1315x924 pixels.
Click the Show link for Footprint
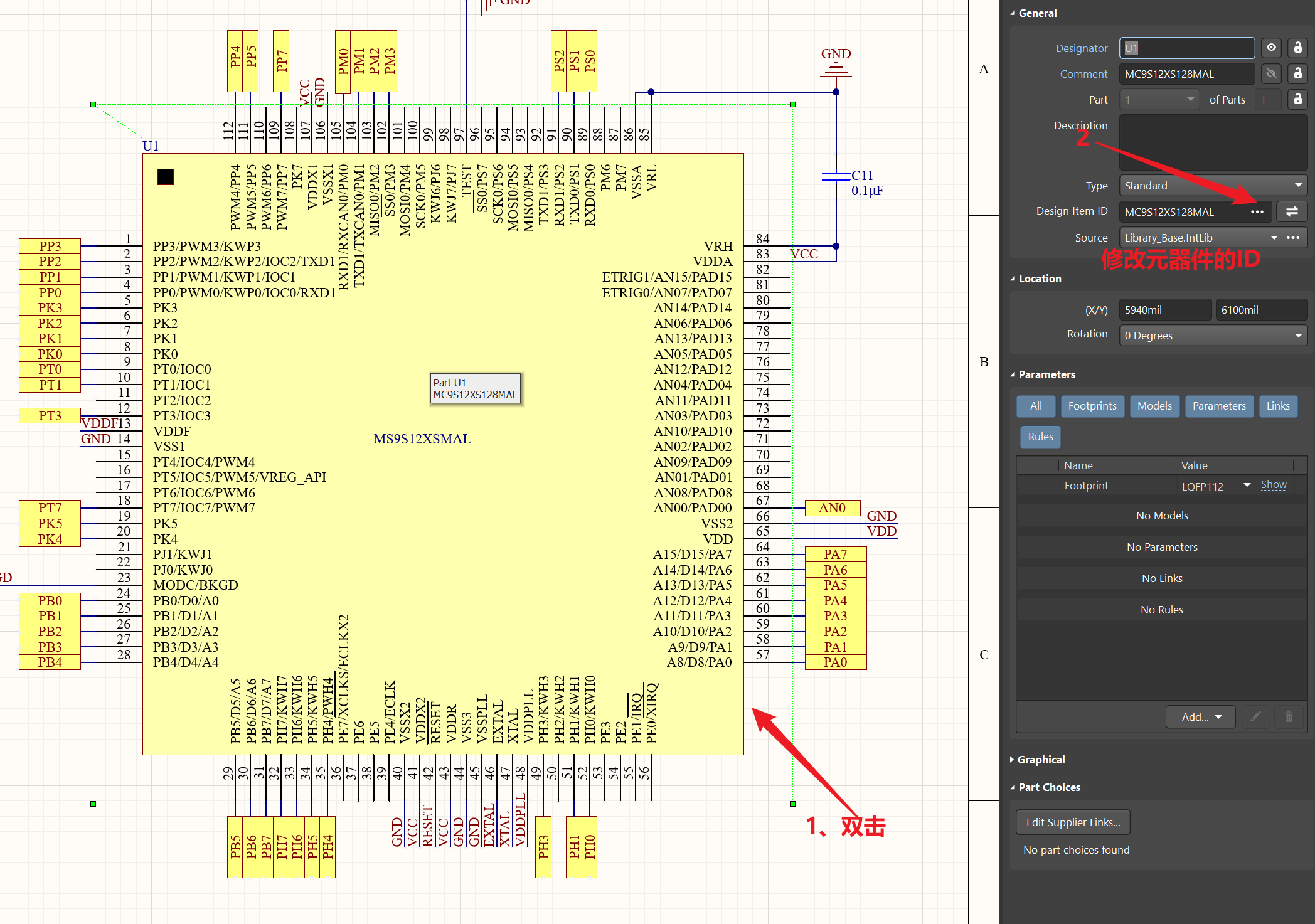click(1273, 485)
